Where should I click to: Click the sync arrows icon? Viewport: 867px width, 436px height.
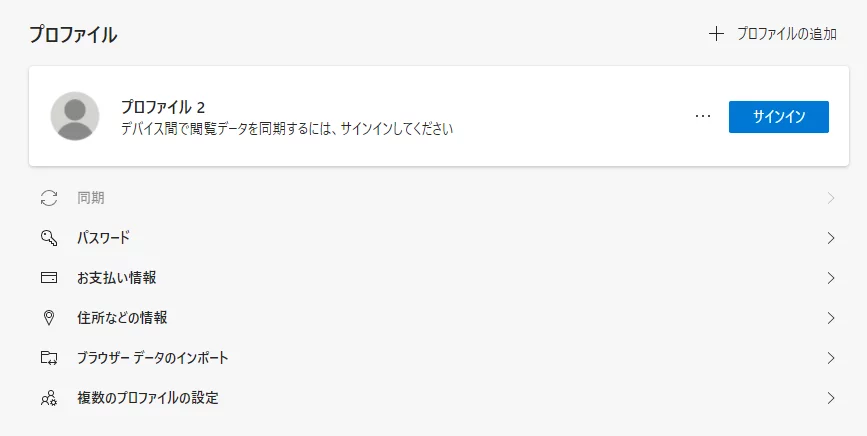tap(49, 198)
